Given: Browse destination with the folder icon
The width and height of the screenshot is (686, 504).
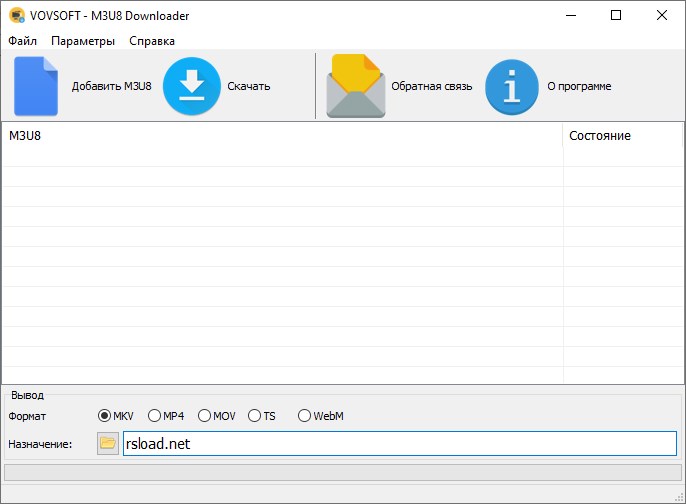Looking at the screenshot, I should coord(108,443).
